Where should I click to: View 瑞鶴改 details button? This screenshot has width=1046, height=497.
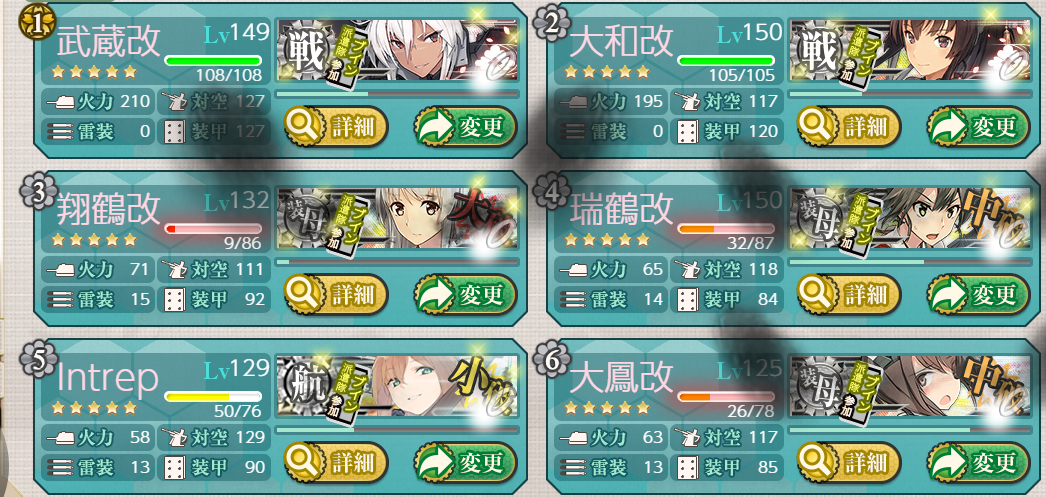(x=849, y=294)
